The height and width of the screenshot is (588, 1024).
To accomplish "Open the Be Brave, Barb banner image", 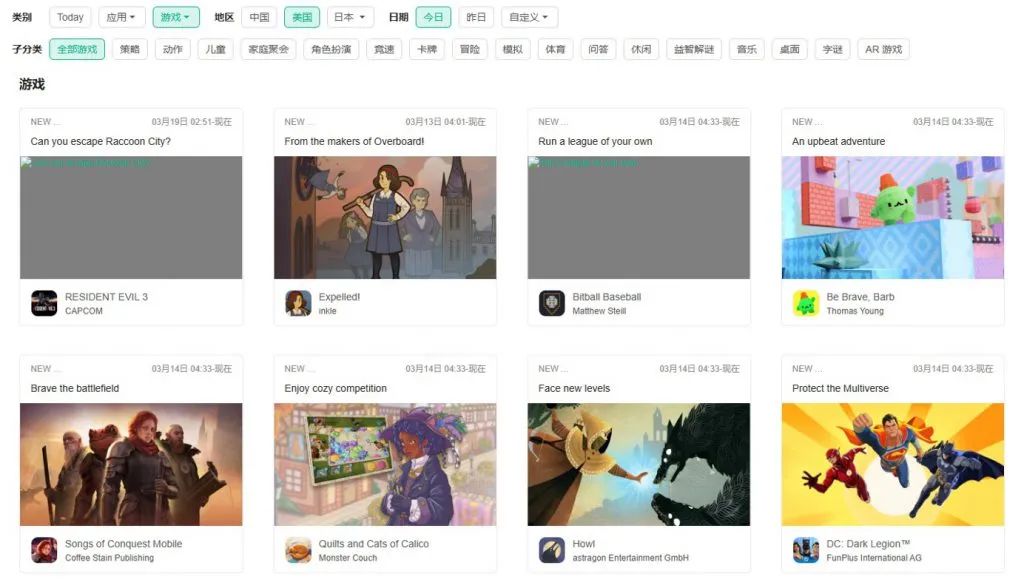I will click(893, 218).
